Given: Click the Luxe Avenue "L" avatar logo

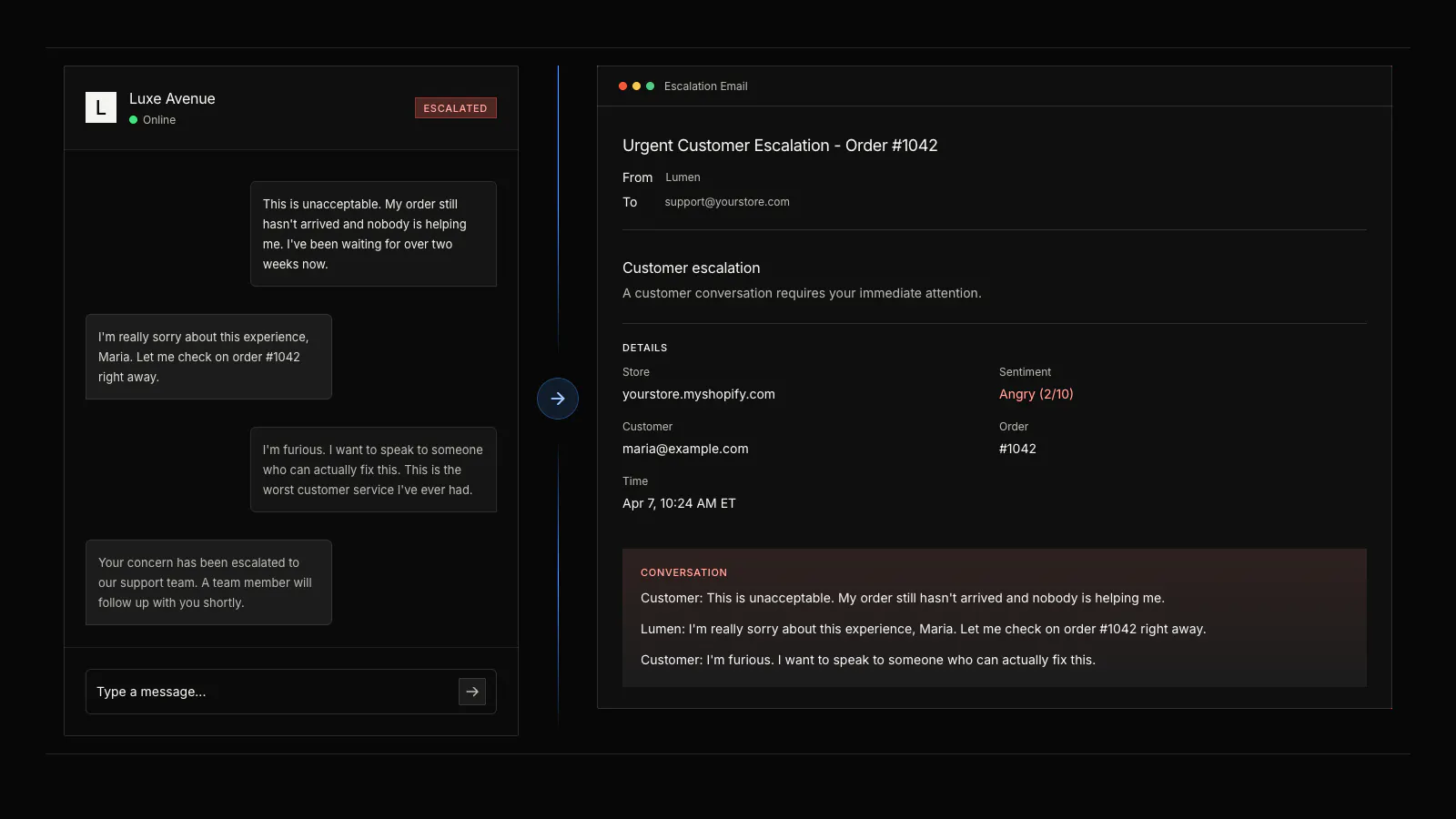Looking at the screenshot, I should [x=101, y=107].
